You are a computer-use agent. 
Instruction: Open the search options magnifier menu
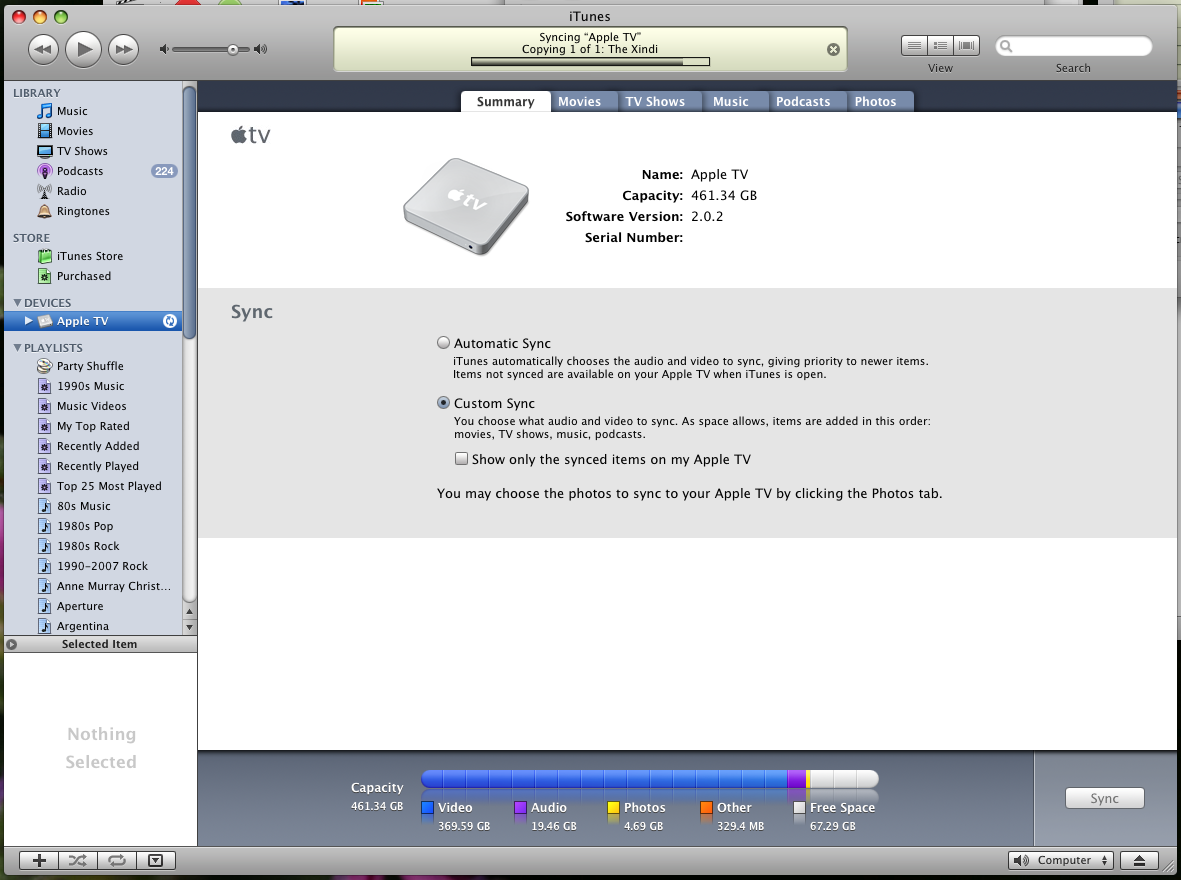tap(1006, 46)
